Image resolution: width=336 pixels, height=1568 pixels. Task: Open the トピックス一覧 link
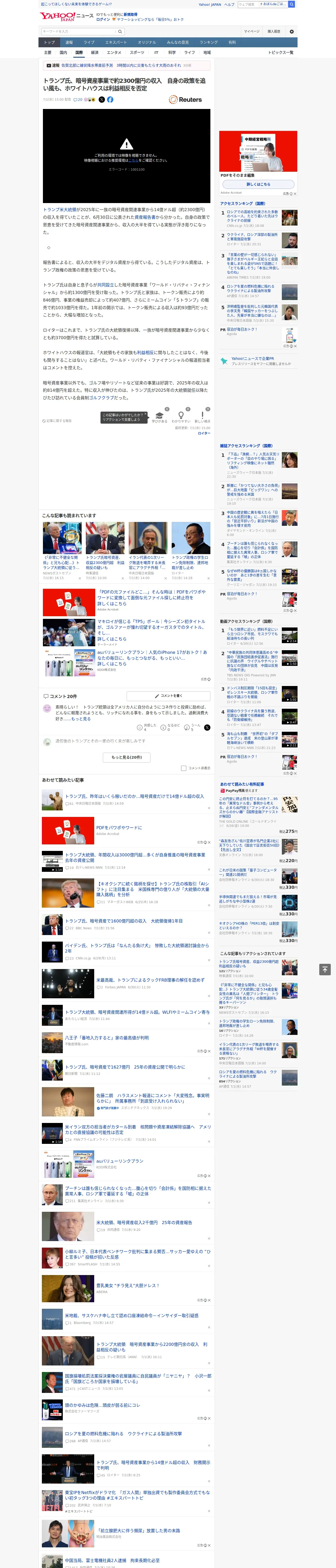click(x=281, y=52)
